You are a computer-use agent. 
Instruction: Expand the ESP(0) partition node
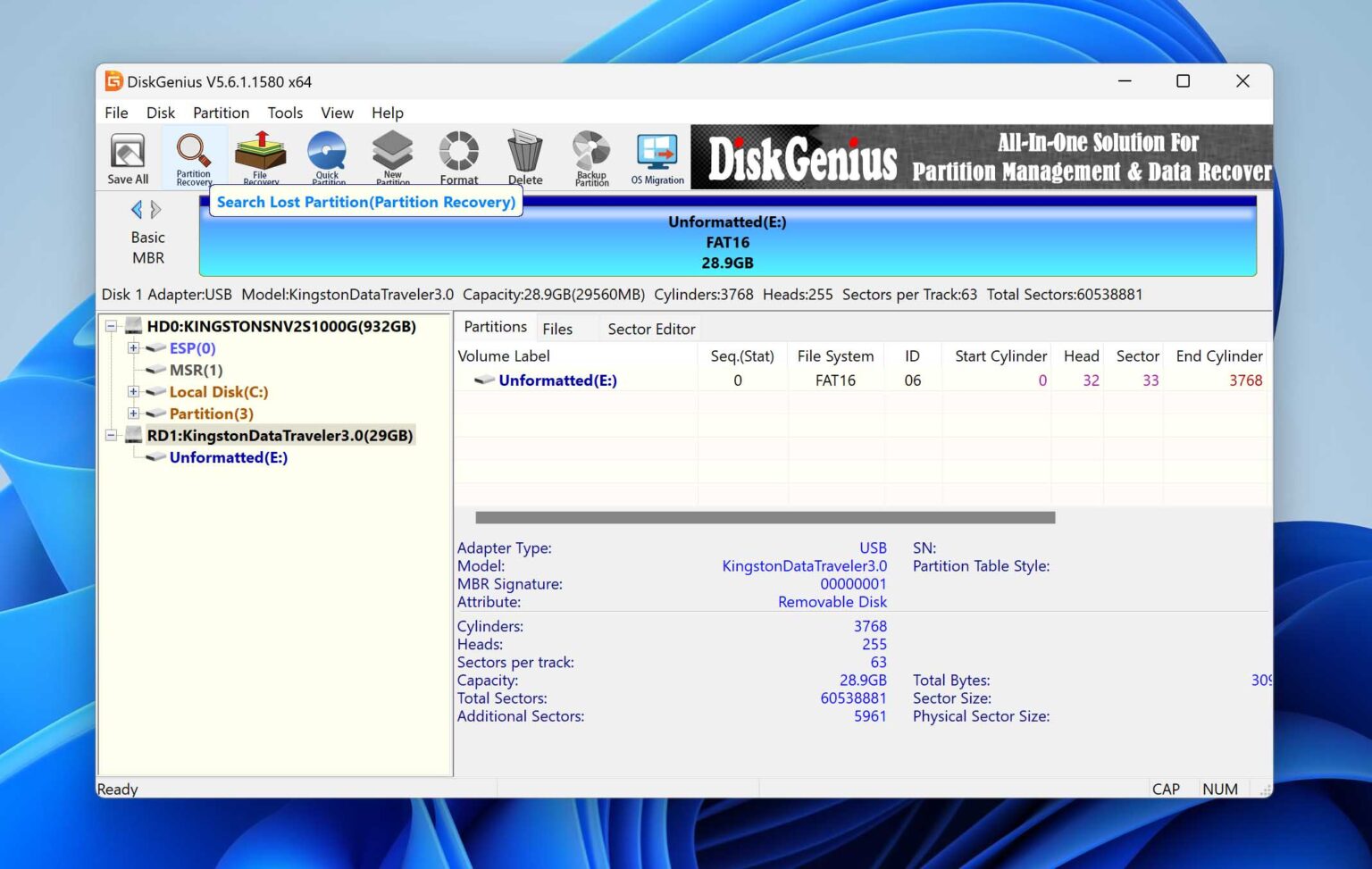coord(133,348)
